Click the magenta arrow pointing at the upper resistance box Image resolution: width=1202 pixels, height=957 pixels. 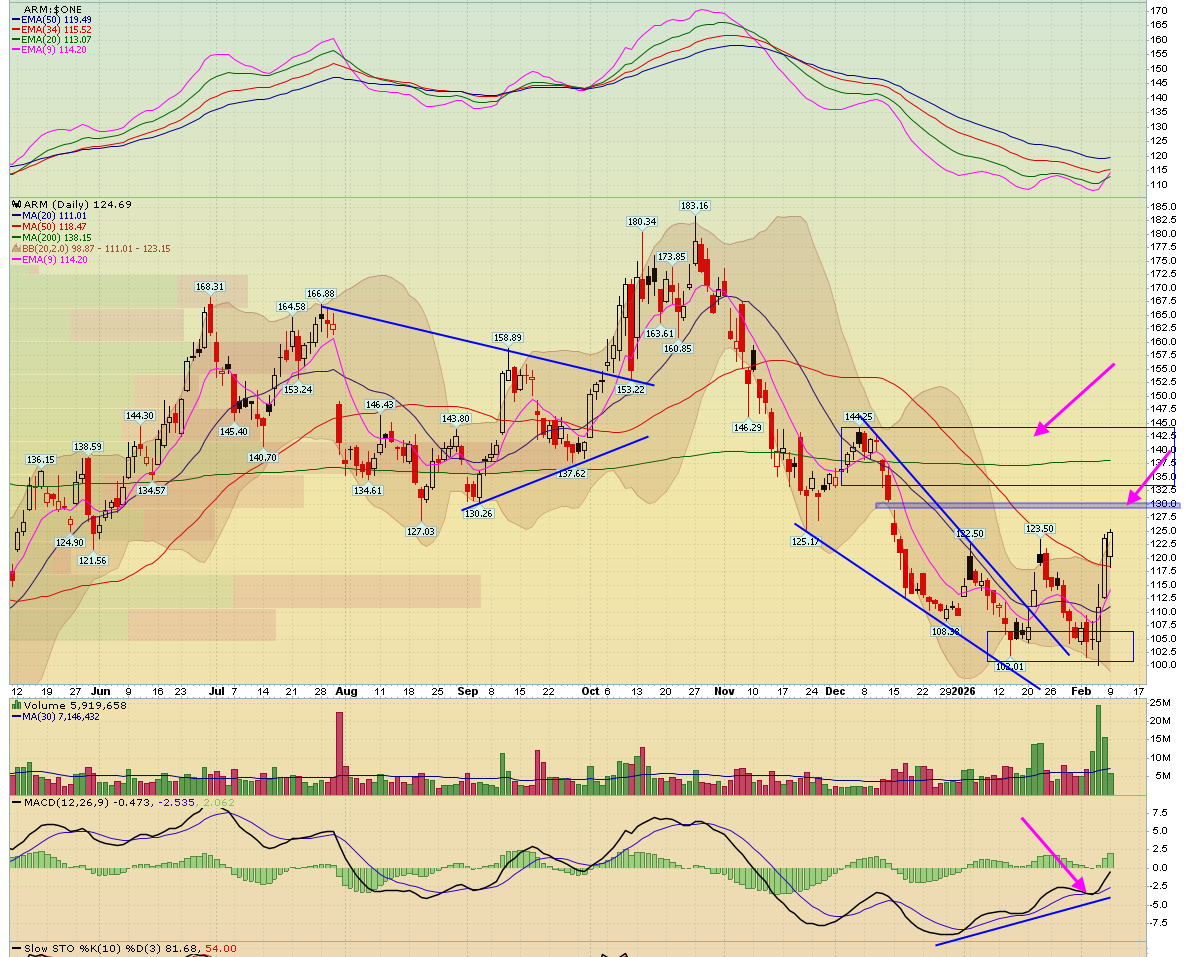coord(1073,400)
